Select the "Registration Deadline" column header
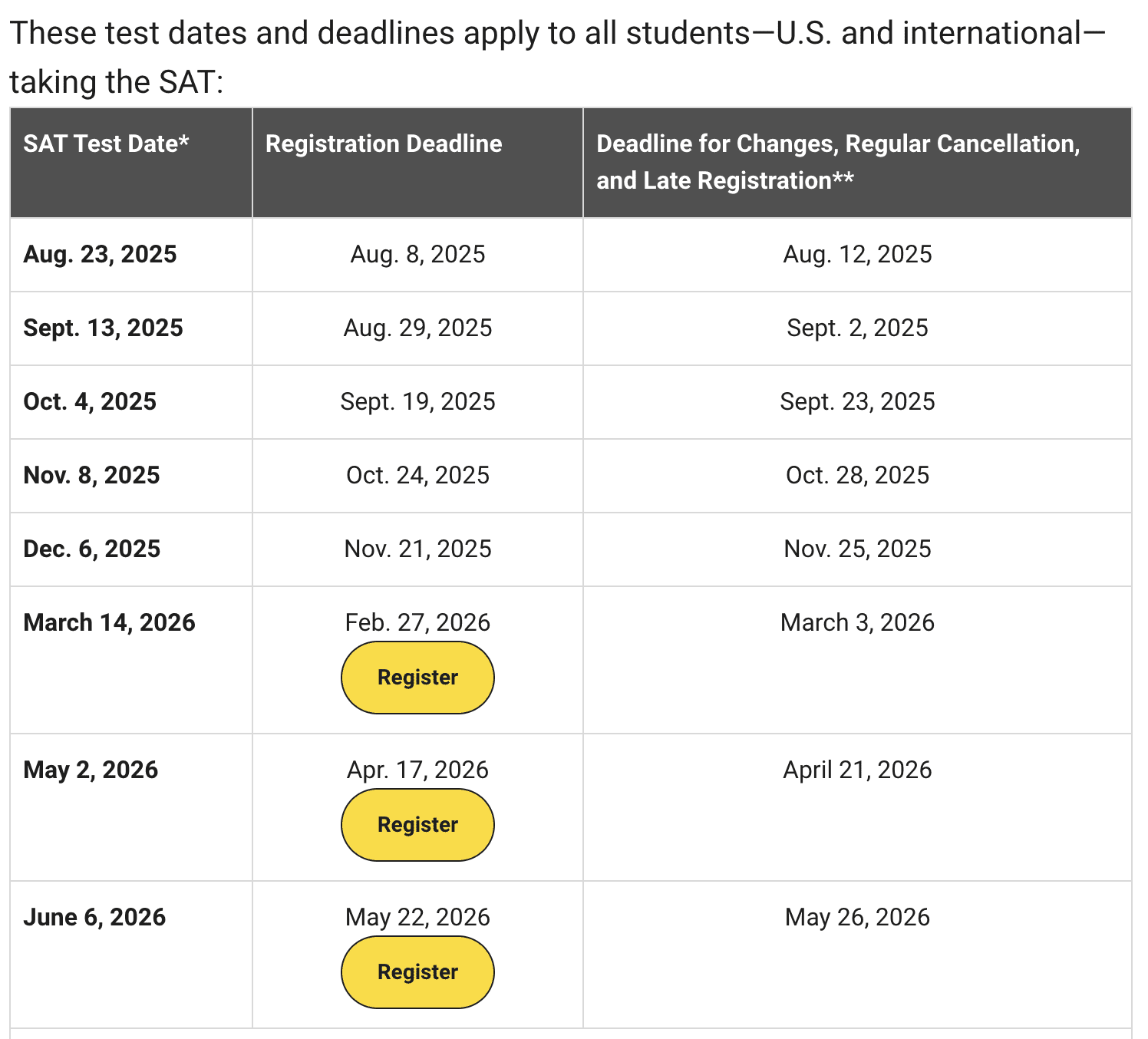Image resolution: width=1148 pixels, height=1039 pixels. pos(384,143)
